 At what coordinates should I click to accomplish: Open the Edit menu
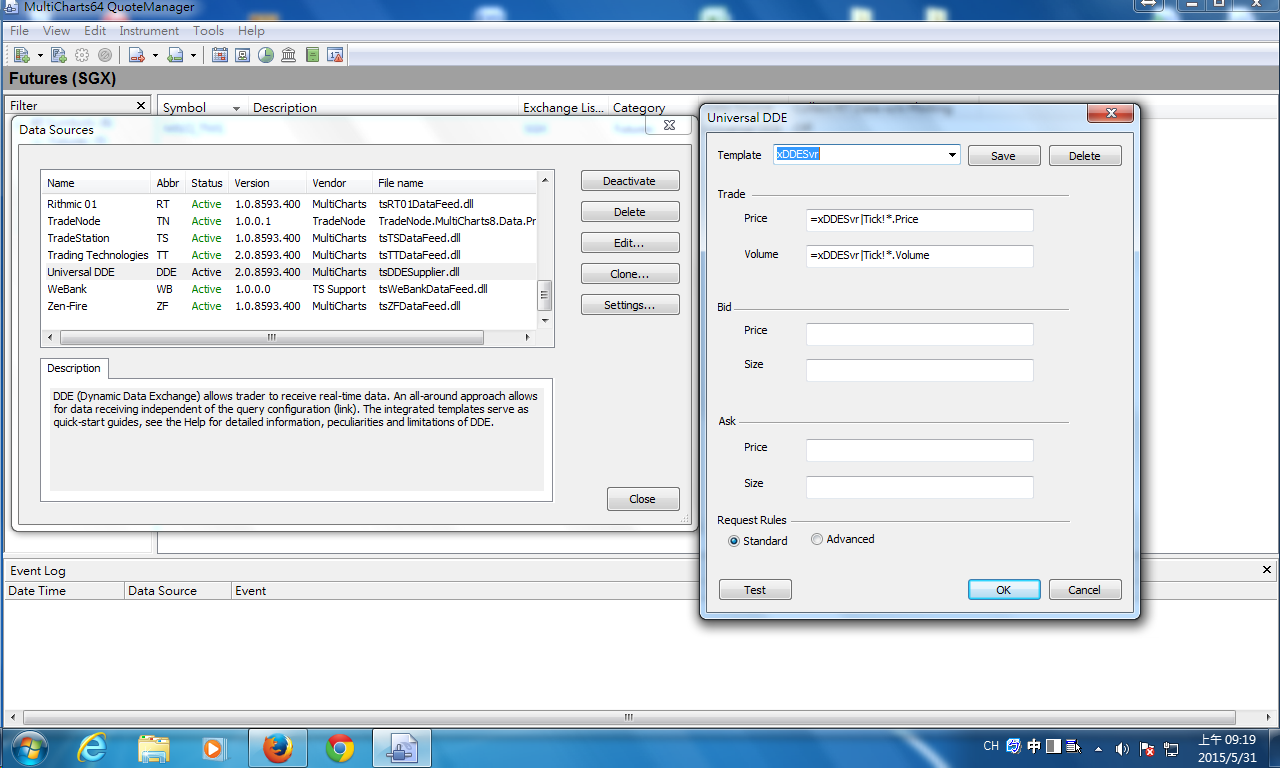(x=95, y=31)
